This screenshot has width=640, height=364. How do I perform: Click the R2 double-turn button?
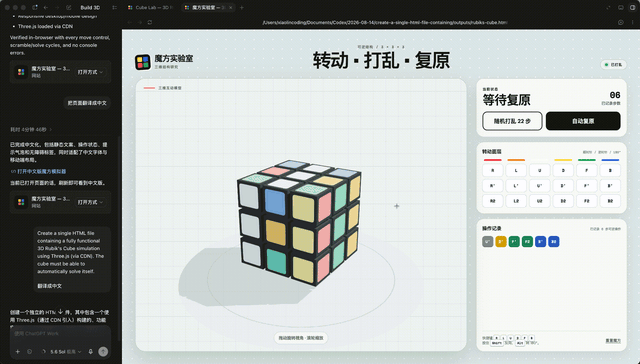point(493,201)
